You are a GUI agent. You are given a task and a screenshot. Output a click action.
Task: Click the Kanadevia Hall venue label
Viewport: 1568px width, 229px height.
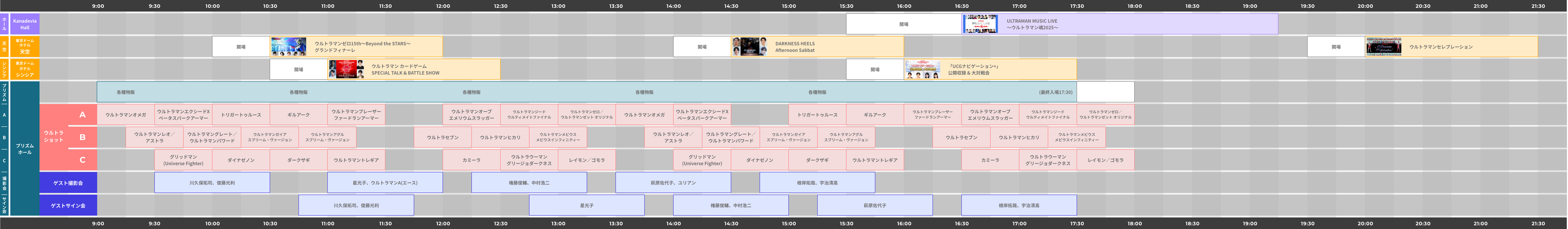25,24
